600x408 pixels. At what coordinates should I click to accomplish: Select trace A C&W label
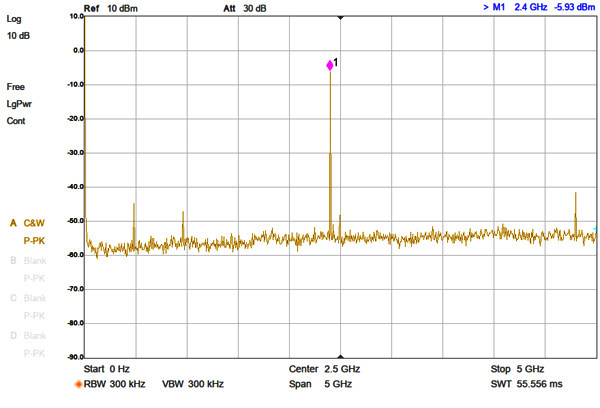27,223
